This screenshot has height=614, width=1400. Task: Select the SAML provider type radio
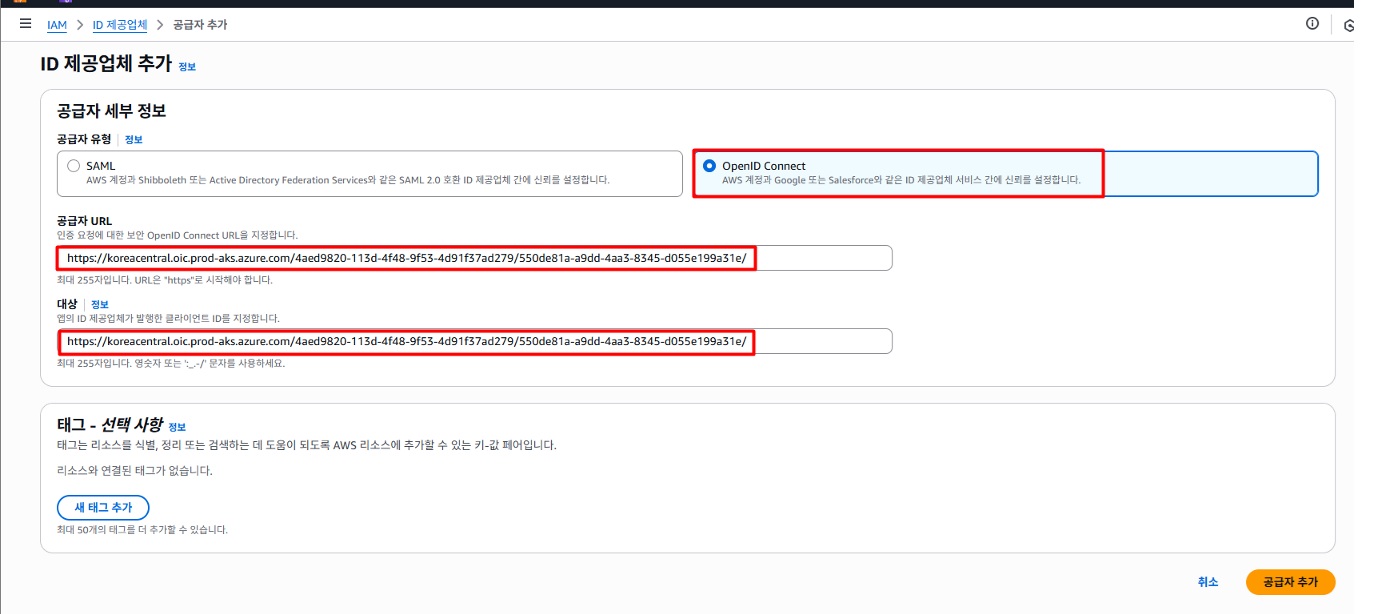click(x=74, y=166)
